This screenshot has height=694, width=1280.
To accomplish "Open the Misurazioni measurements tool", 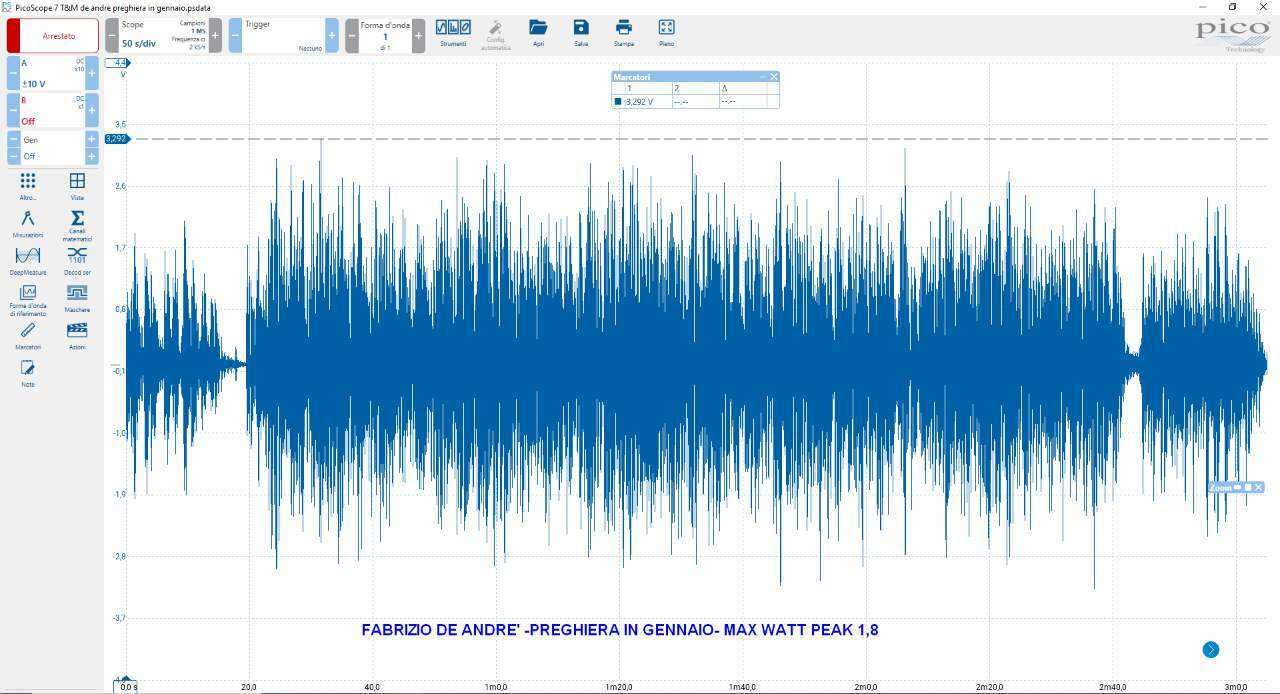I will (x=28, y=223).
